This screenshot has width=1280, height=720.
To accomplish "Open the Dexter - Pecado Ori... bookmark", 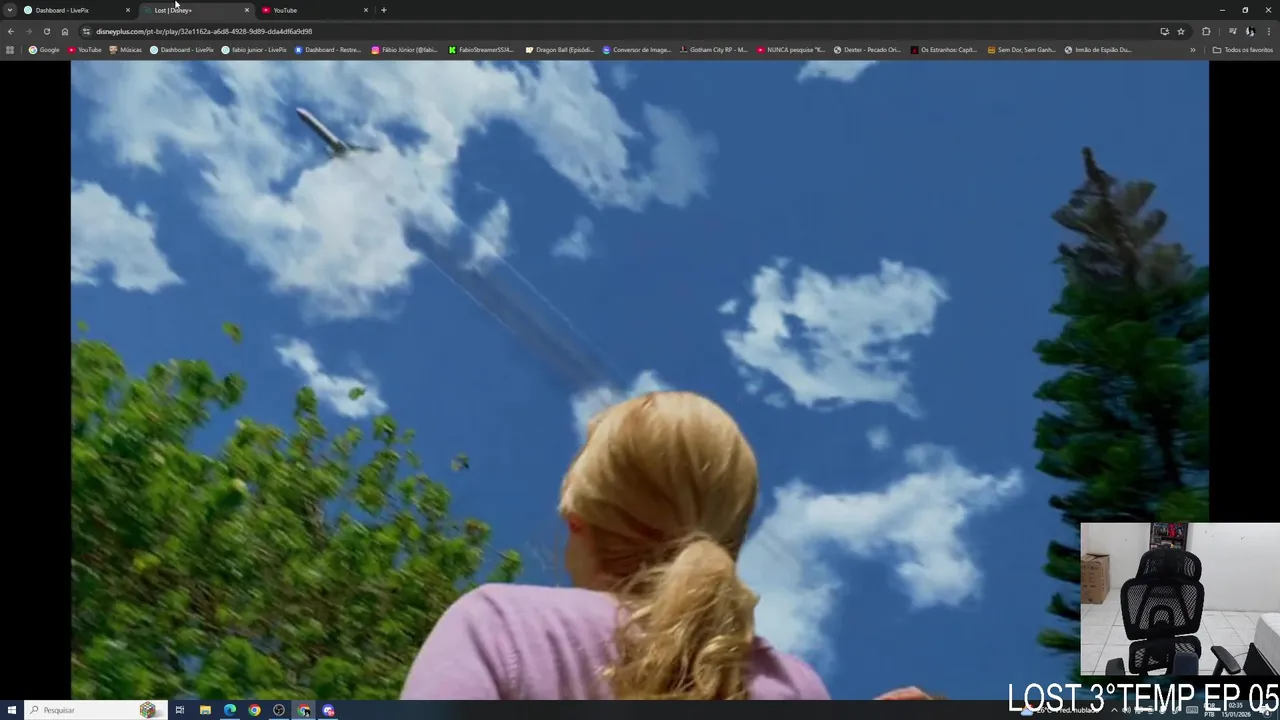I will coord(868,49).
